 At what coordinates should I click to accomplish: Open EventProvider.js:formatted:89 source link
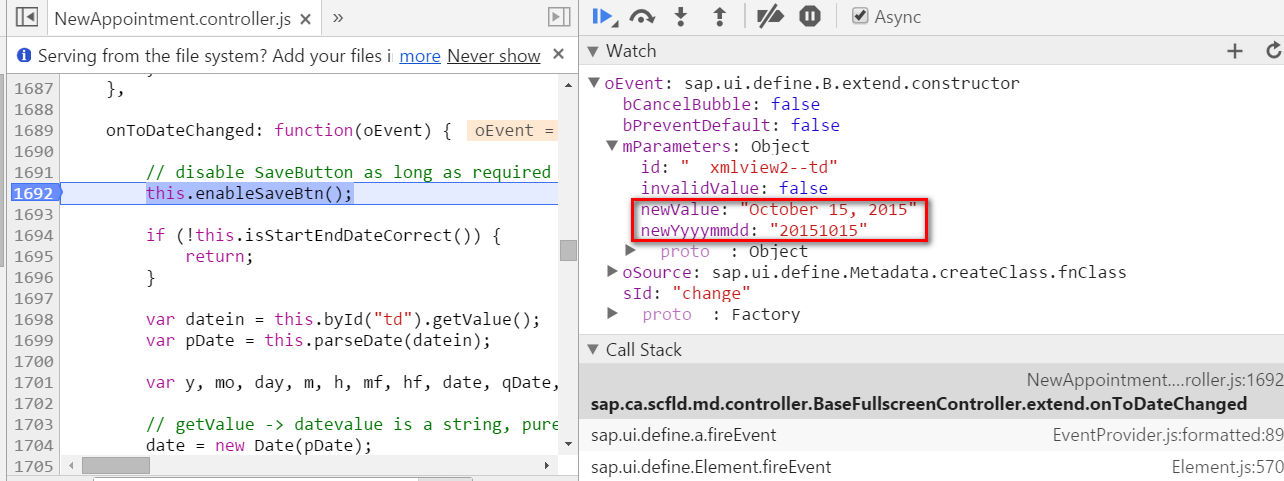click(1167, 435)
